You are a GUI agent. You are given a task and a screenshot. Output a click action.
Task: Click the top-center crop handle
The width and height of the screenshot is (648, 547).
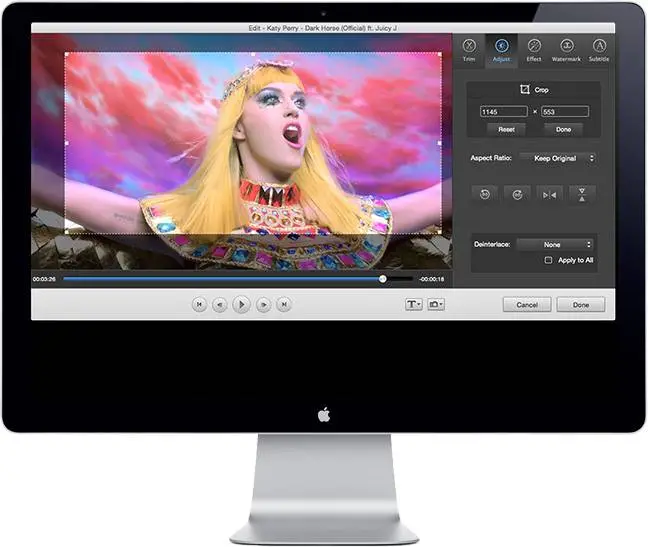253,54
